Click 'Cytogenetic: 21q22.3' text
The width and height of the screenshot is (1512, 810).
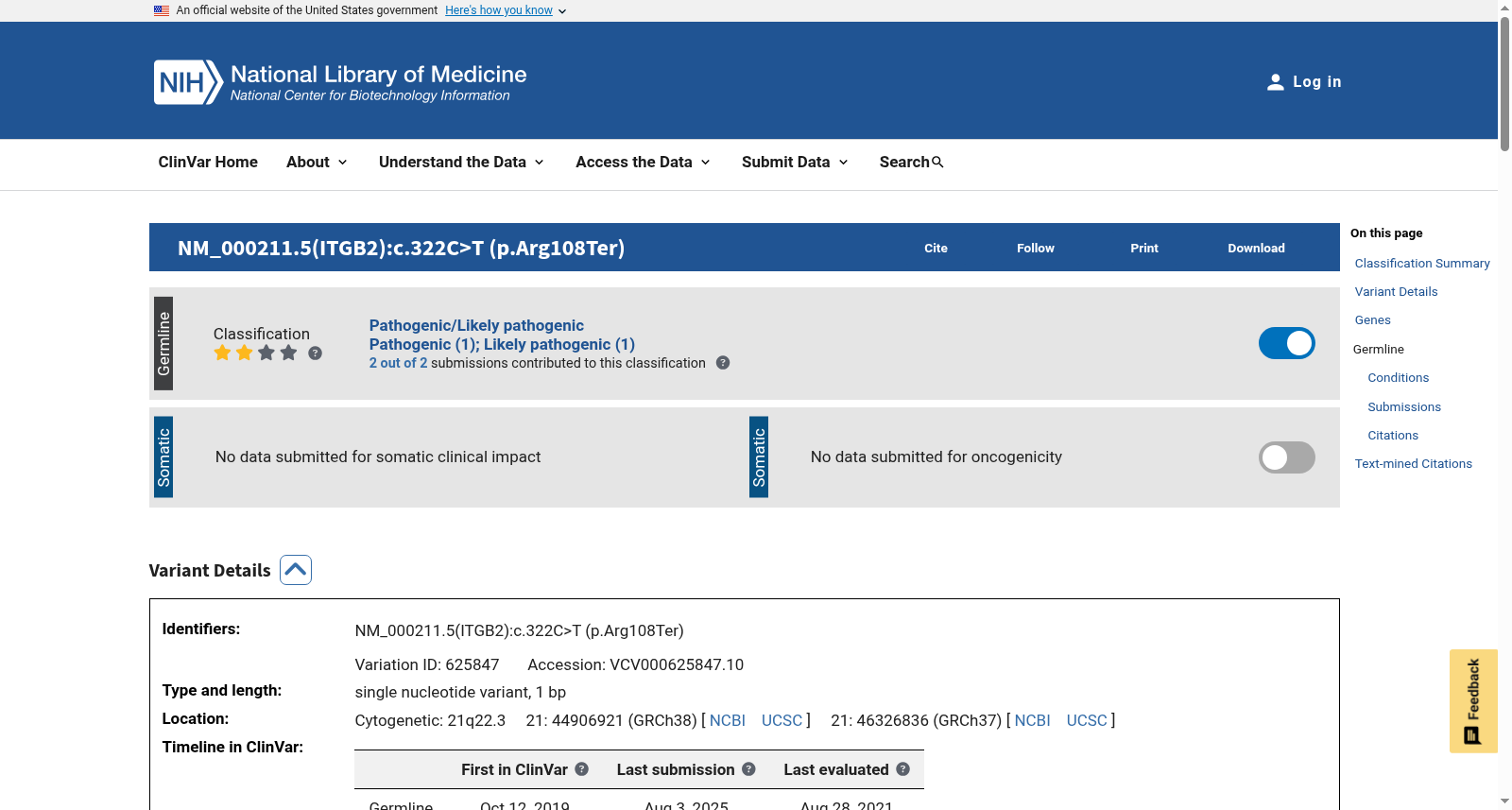430,720
